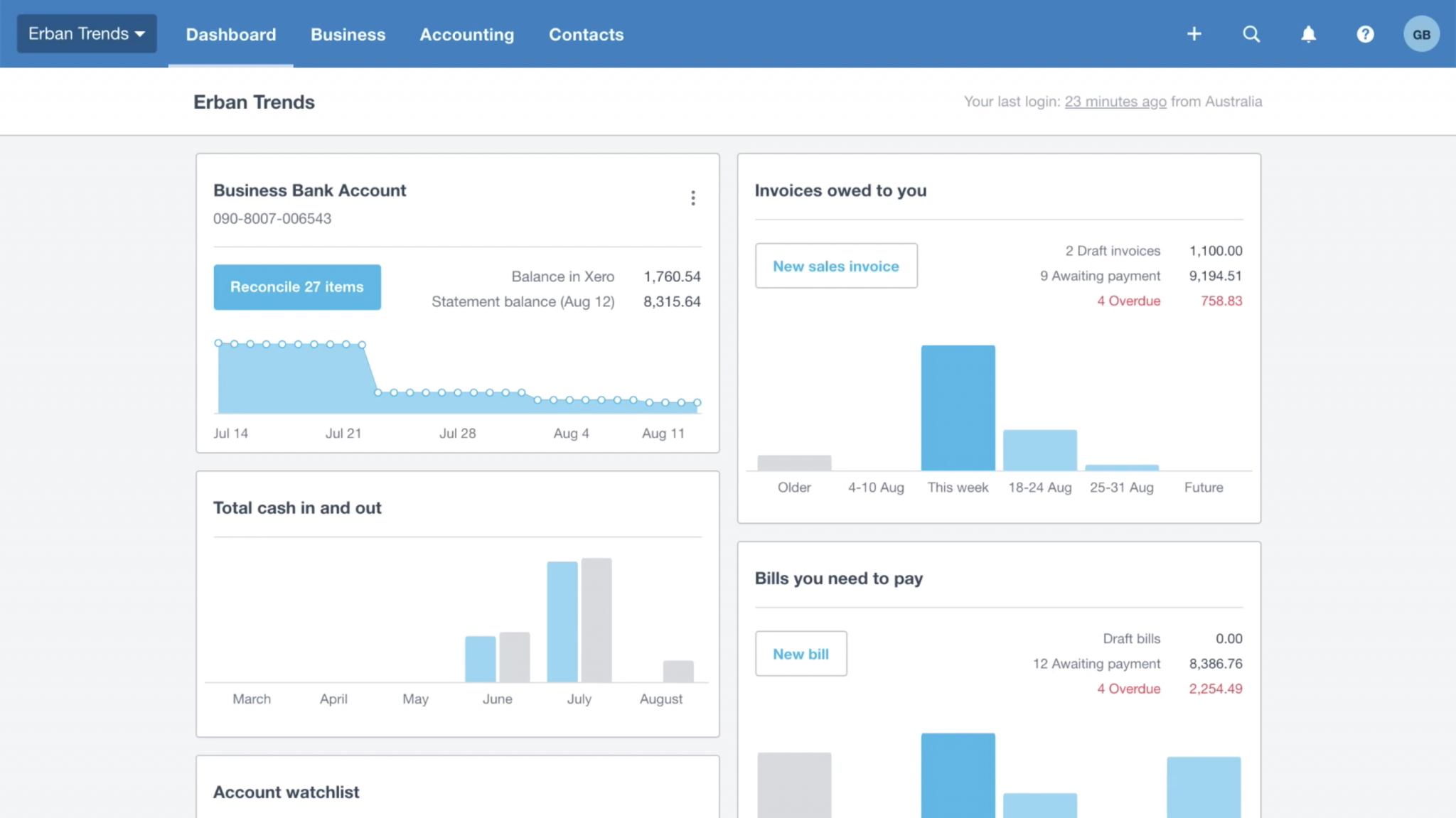Switch to the Business menu
This screenshot has height=818, width=1456.
[348, 34]
